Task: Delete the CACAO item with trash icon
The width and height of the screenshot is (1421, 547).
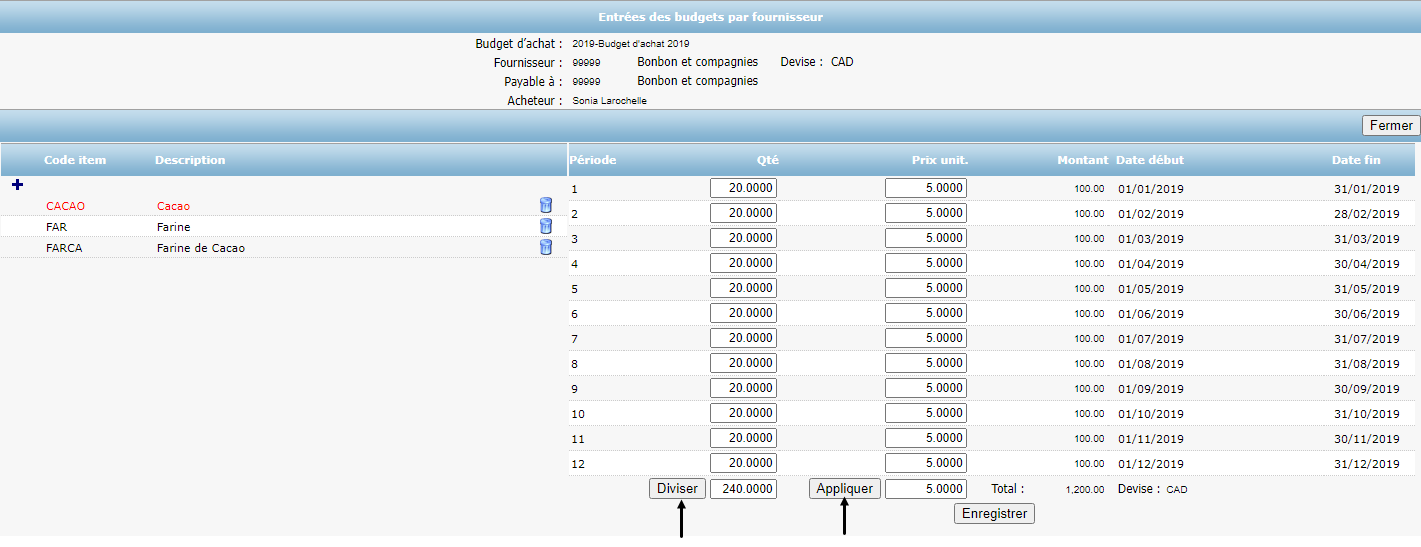Action: 545,205
